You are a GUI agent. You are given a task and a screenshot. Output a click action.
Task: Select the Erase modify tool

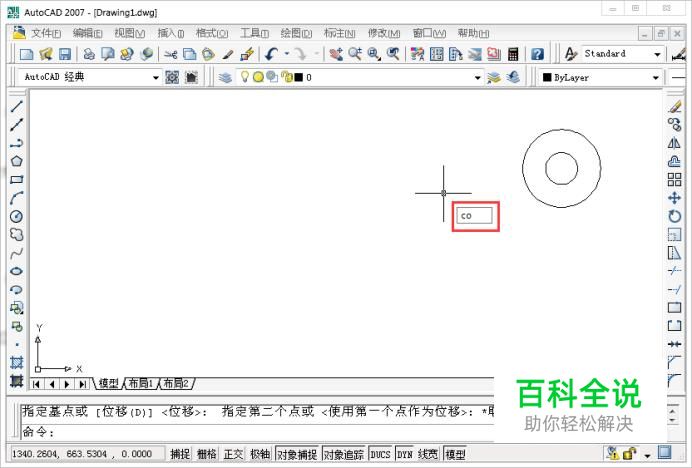click(x=674, y=106)
